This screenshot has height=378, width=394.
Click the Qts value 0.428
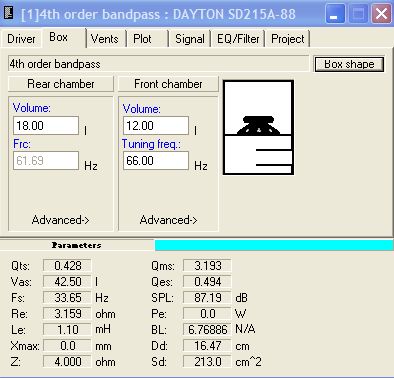click(x=67, y=266)
